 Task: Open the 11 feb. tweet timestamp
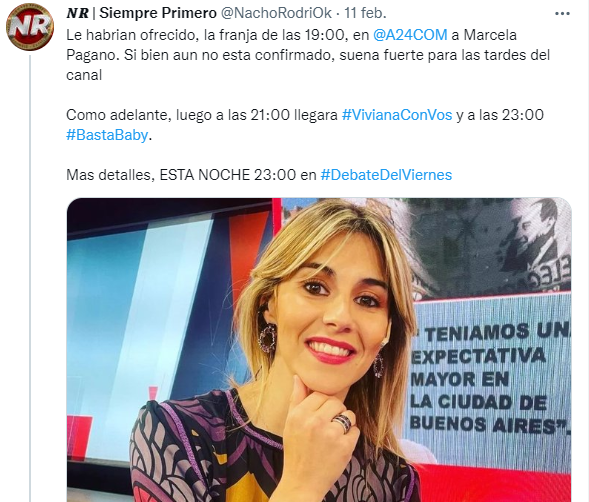click(x=365, y=13)
